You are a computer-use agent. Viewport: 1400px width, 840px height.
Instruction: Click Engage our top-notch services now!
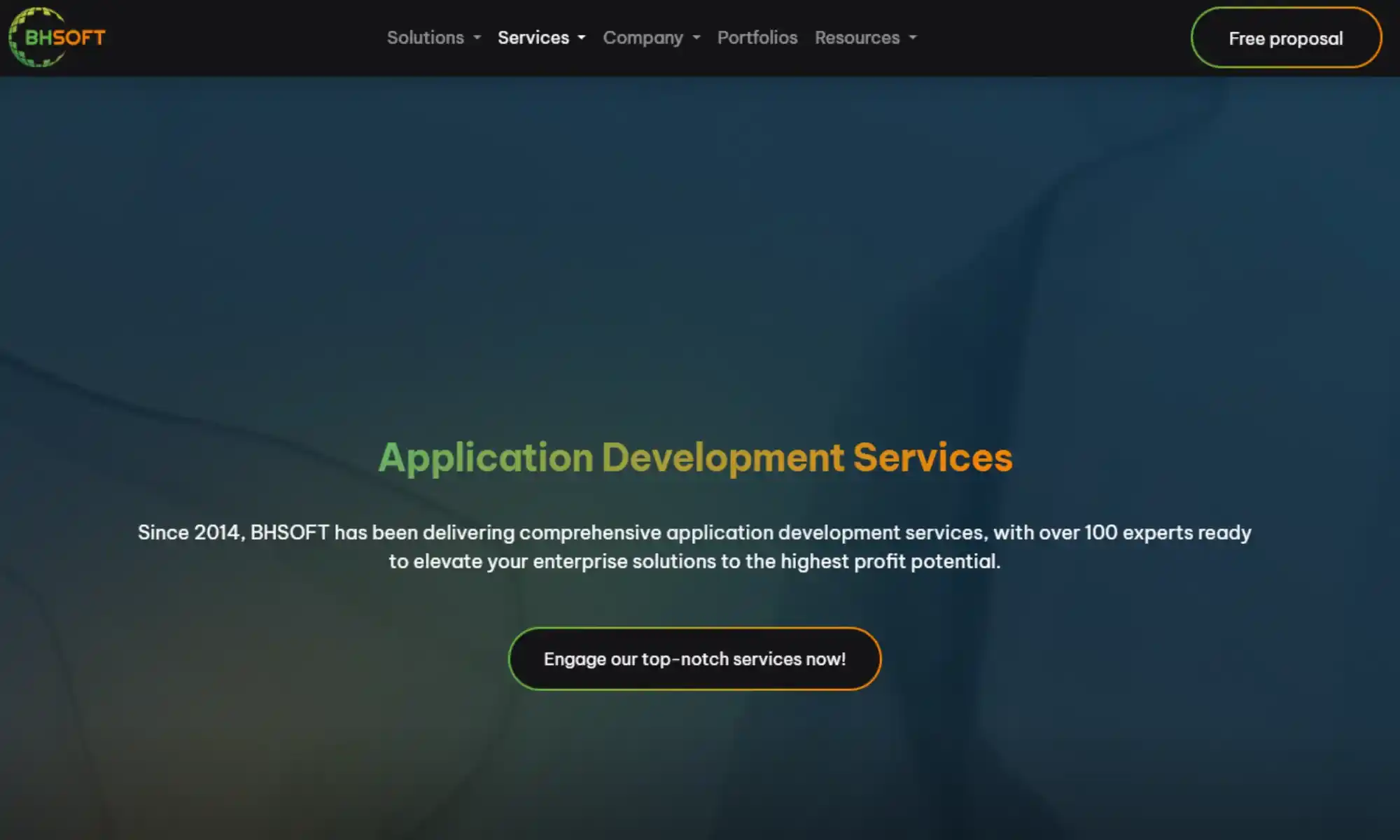point(694,659)
